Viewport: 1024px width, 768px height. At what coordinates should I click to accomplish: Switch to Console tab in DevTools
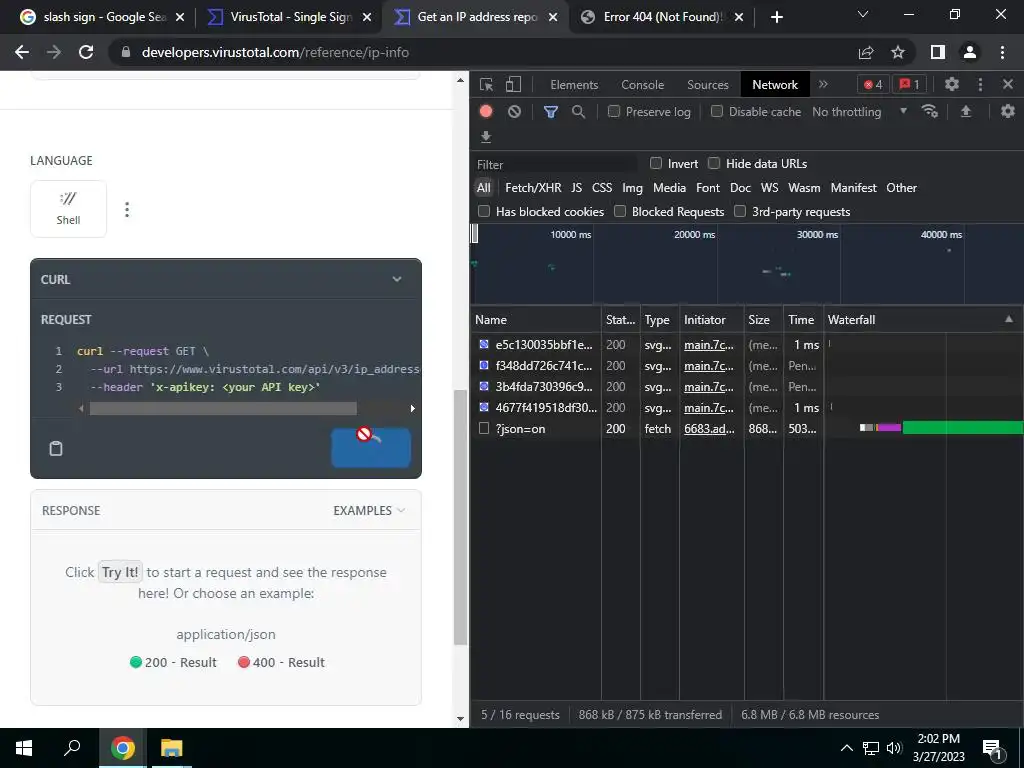[643, 85]
